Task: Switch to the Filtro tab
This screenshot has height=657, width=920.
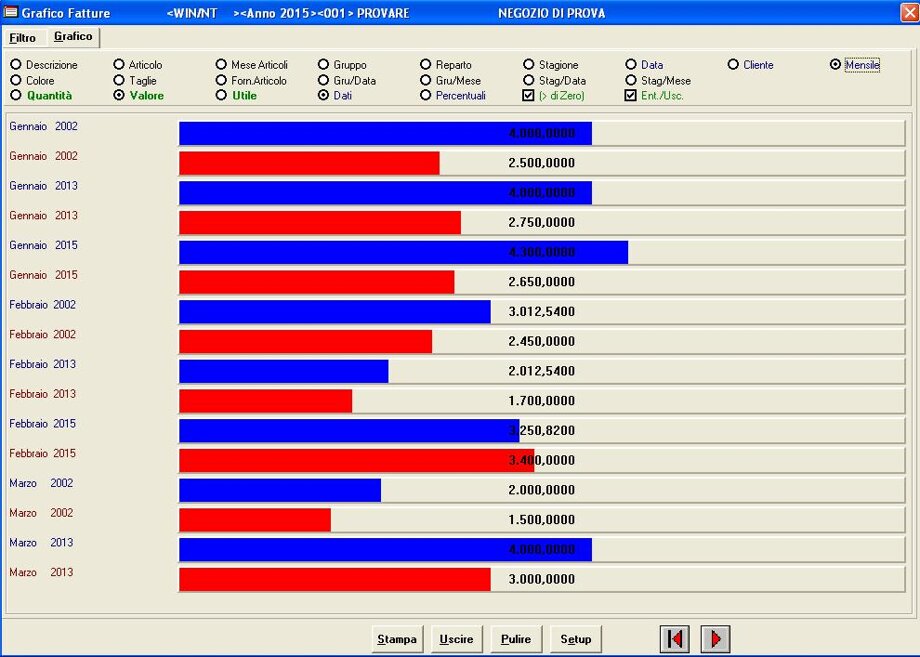Action: [x=23, y=38]
